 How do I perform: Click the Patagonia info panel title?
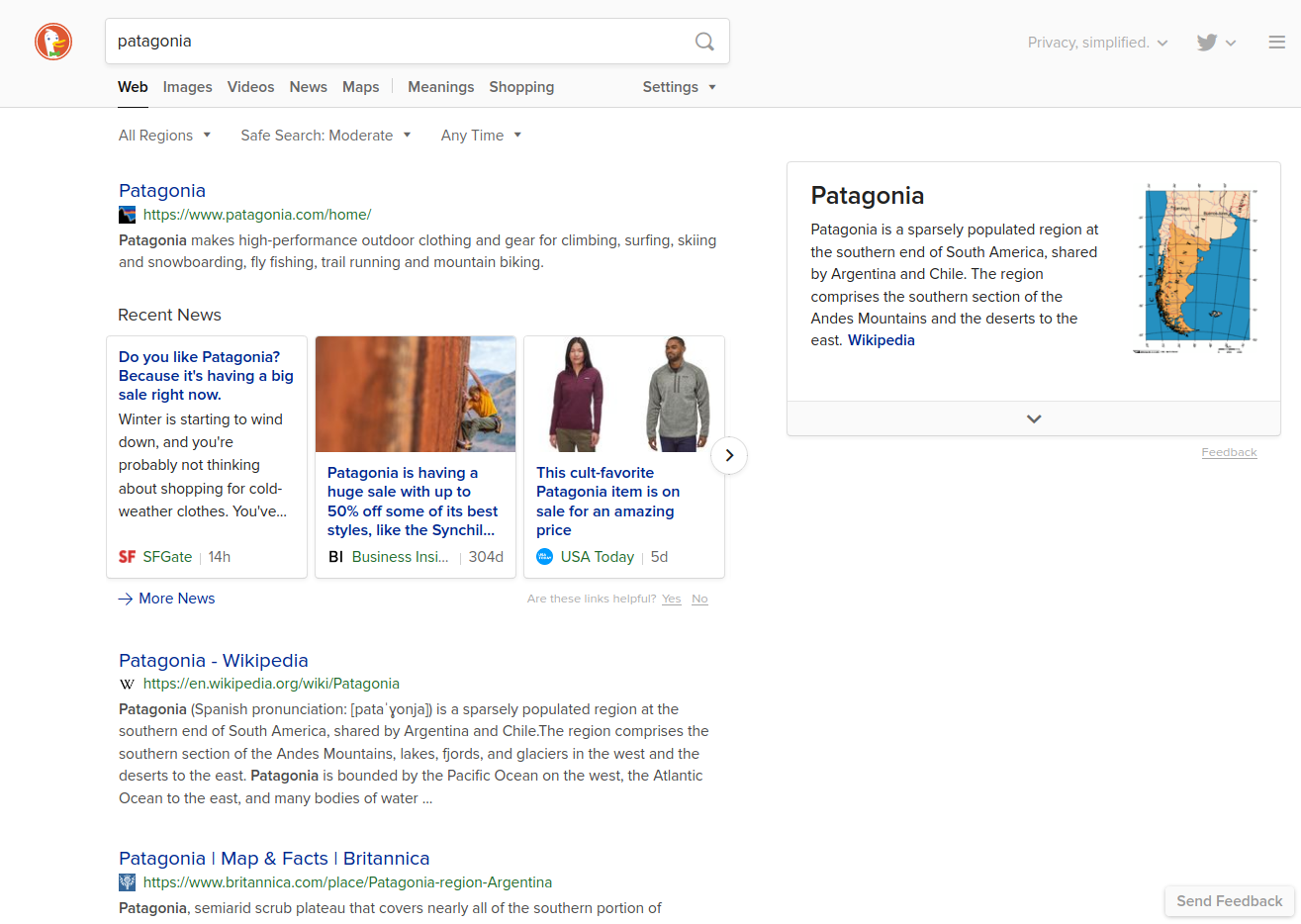pos(868,196)
